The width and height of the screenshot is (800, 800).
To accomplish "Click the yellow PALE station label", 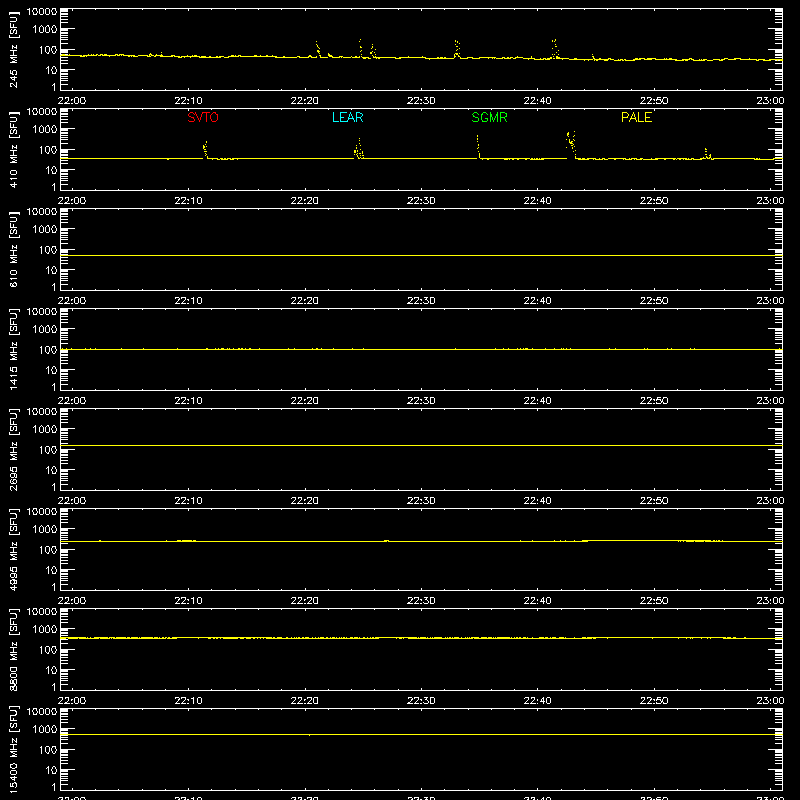I will pos(636,117).
